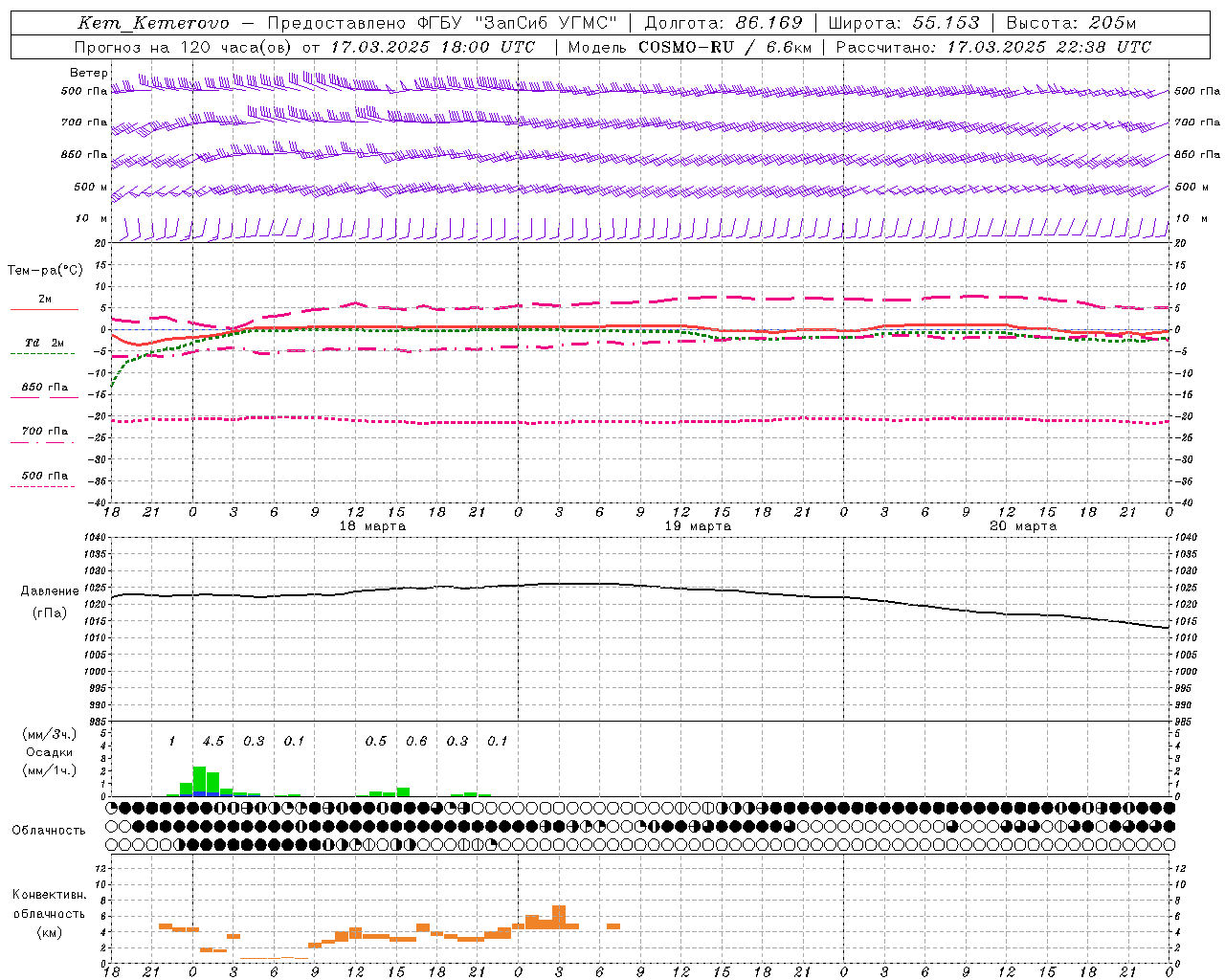The height and width of the screenshot is (980, 1225).
Task: Click the '0.6' three-hour precipitation value
Action: (416, 741)
